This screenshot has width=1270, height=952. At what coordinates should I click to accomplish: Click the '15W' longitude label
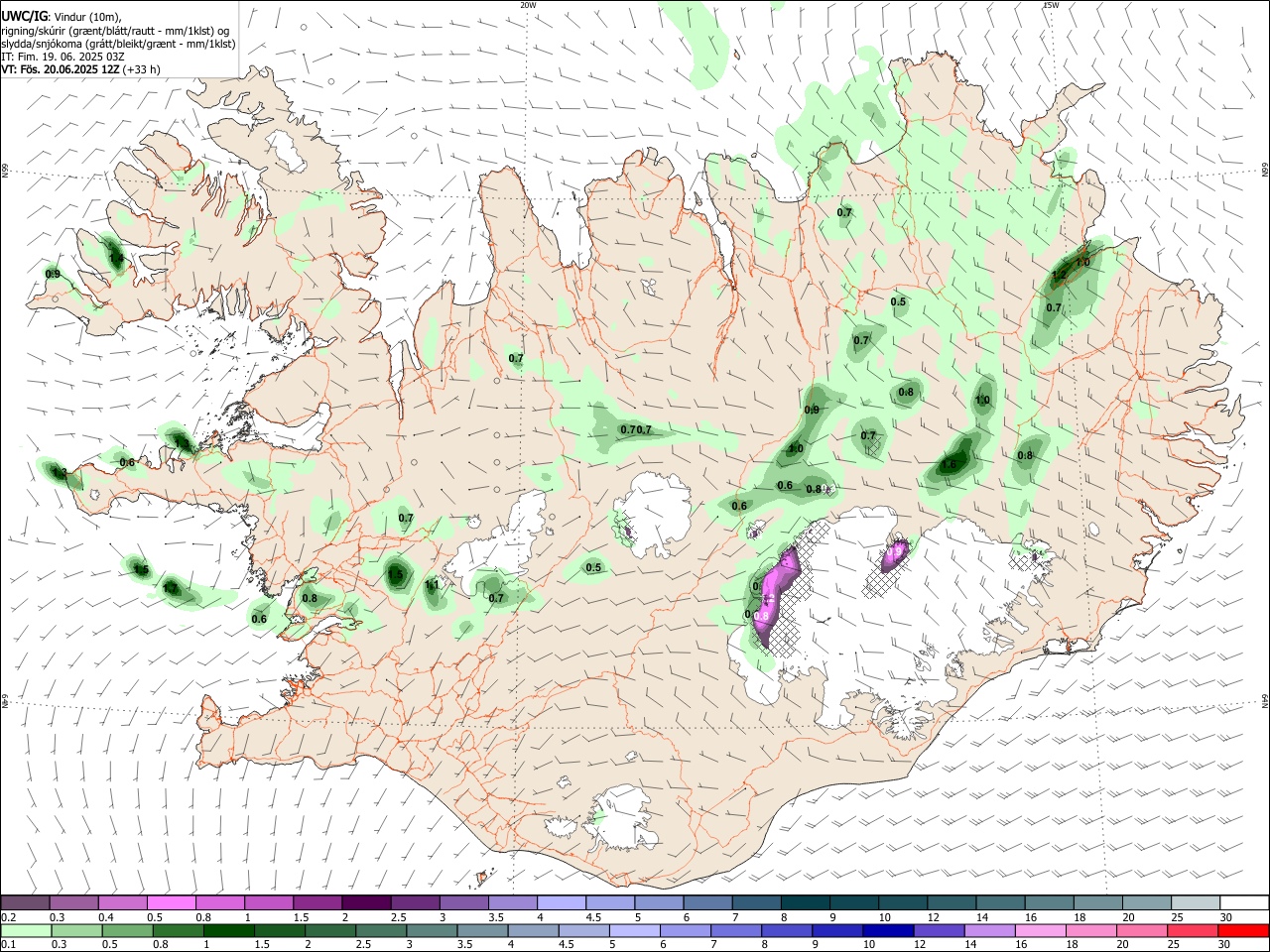coord(1050,5)
